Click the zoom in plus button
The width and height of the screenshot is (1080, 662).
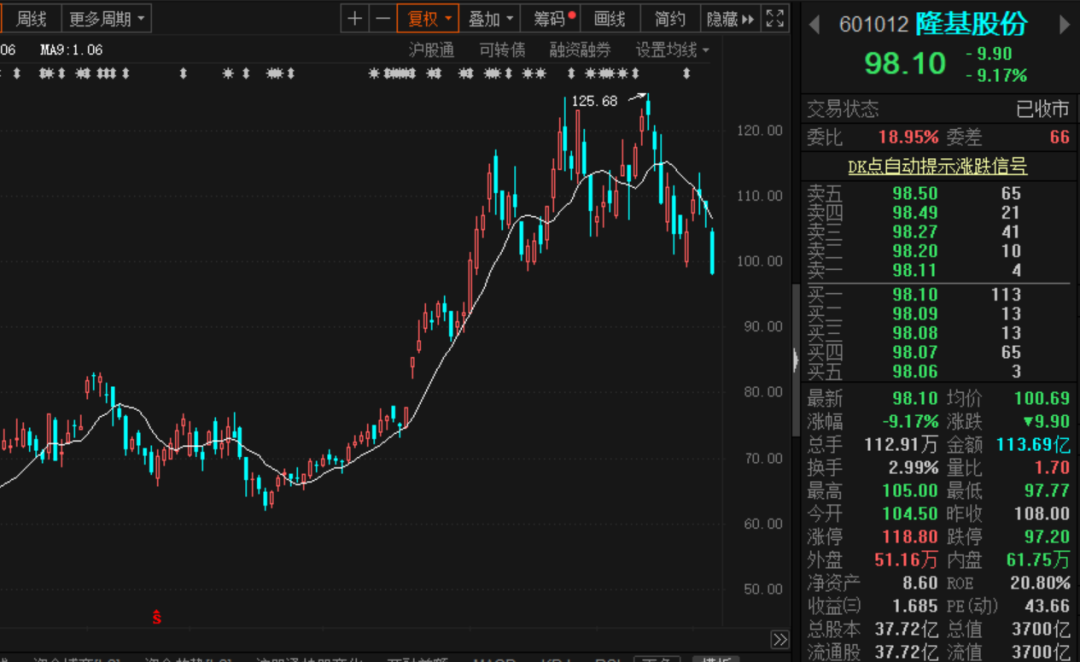tap(355, 18)
